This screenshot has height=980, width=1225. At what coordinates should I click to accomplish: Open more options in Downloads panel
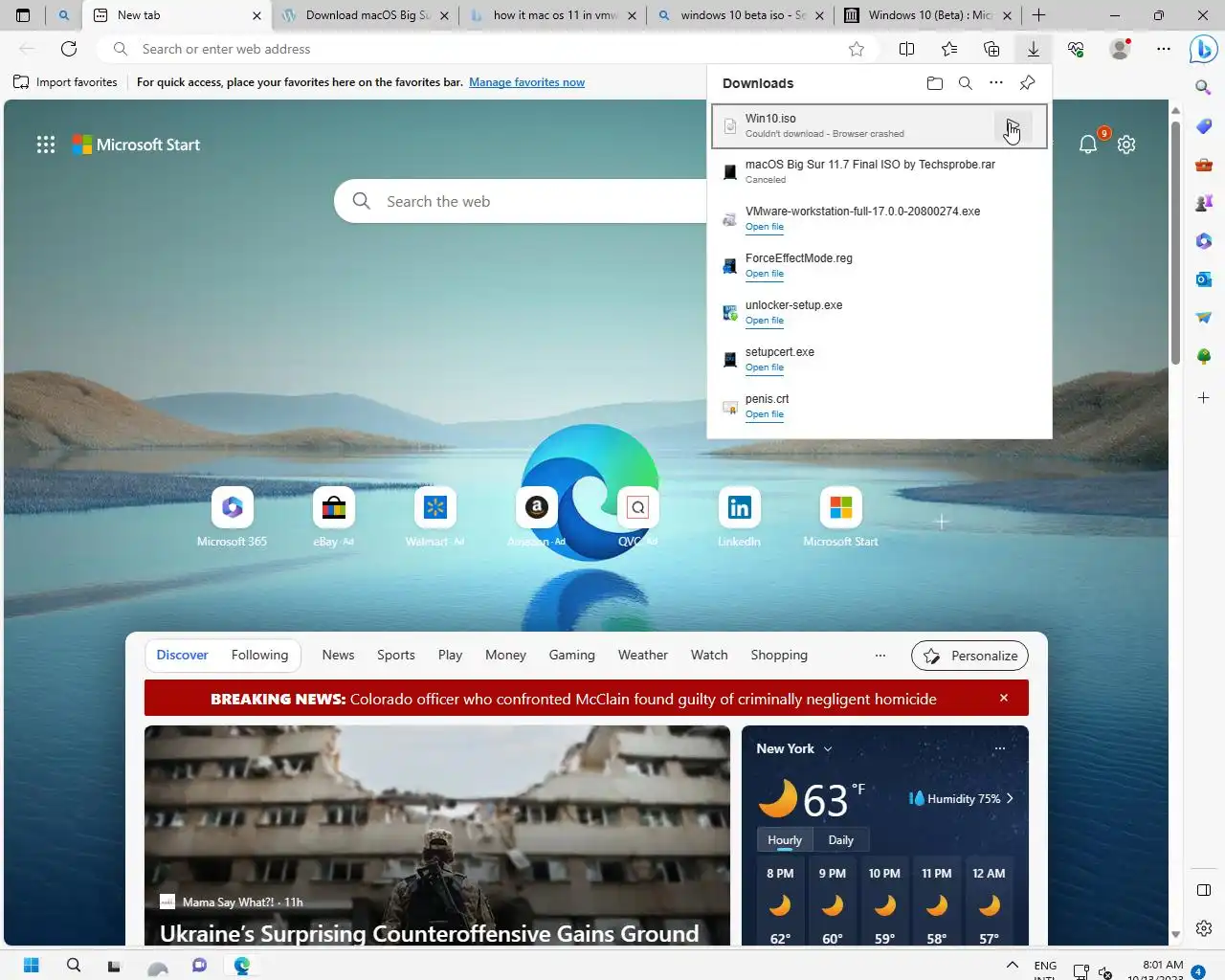tap(996, 83)
